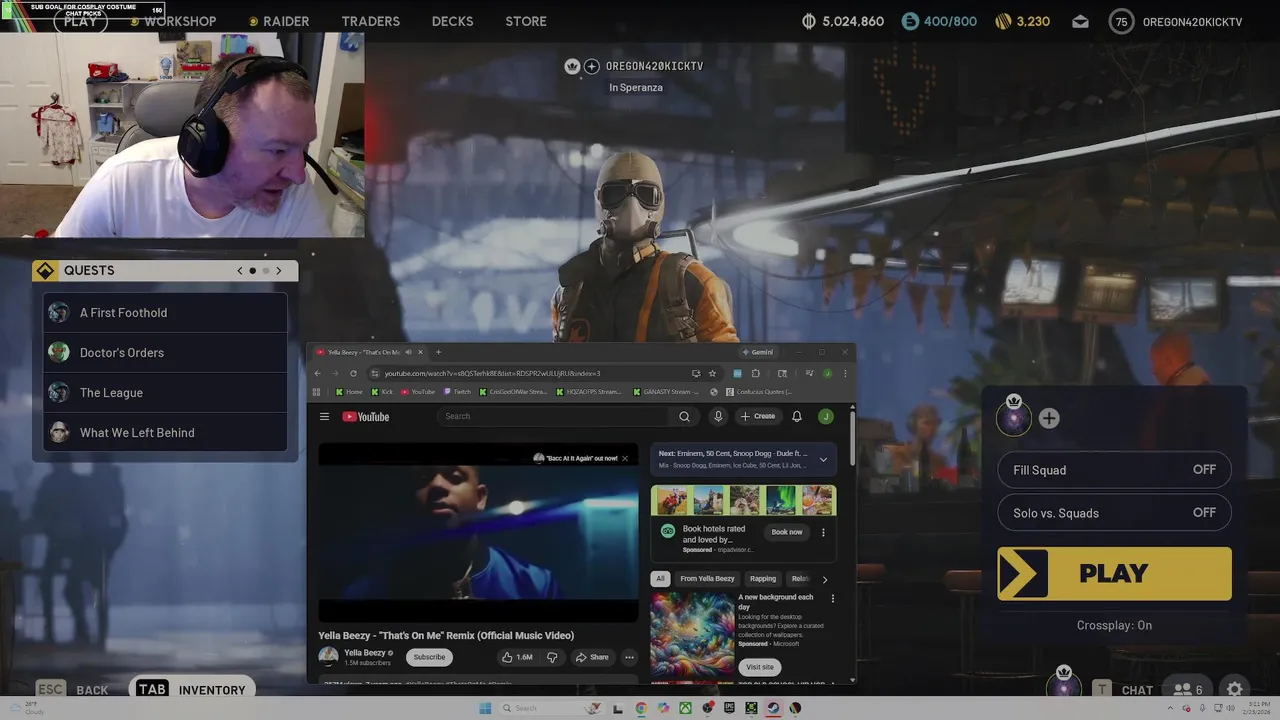Subscribe to Yella Beezy channel
The height and width of the screenshot is (720, 1280).
tap(429, 657)
